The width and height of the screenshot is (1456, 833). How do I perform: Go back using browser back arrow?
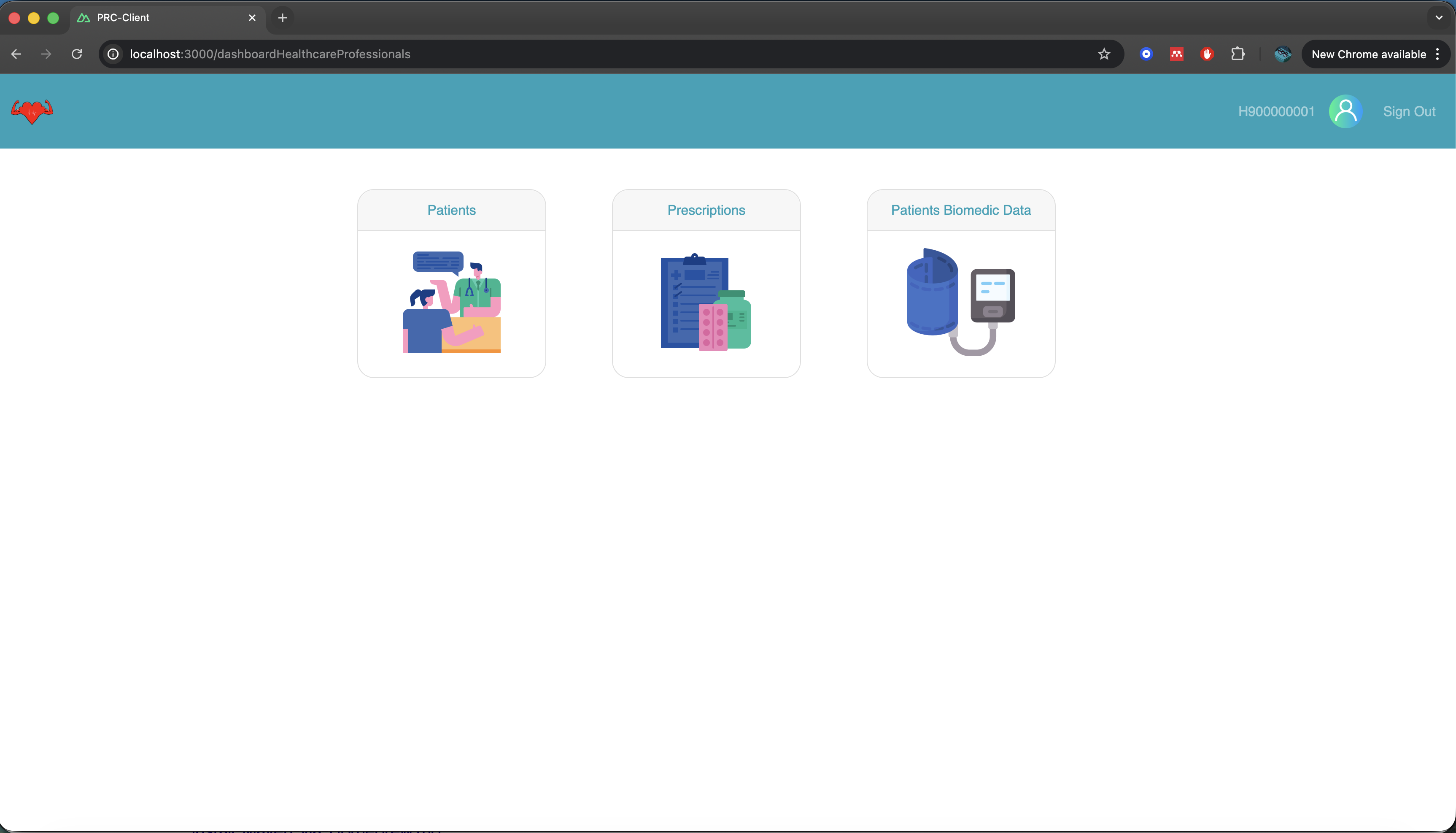[x=16, y=54]
